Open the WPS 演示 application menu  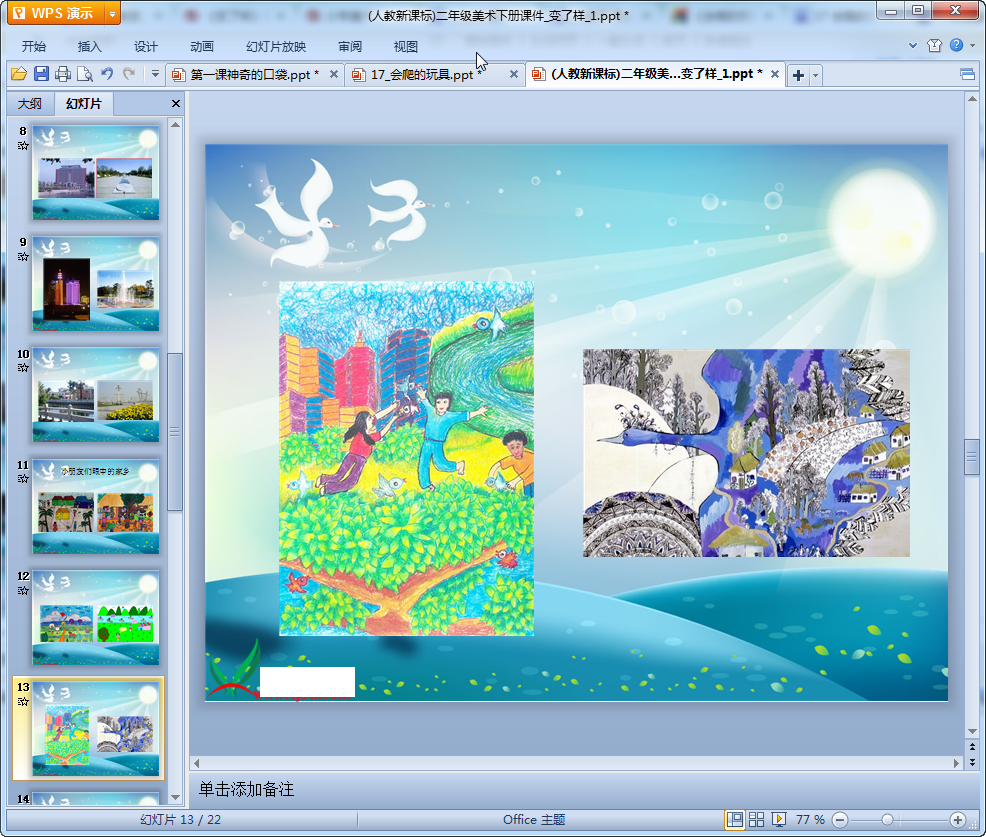(55, 13)
